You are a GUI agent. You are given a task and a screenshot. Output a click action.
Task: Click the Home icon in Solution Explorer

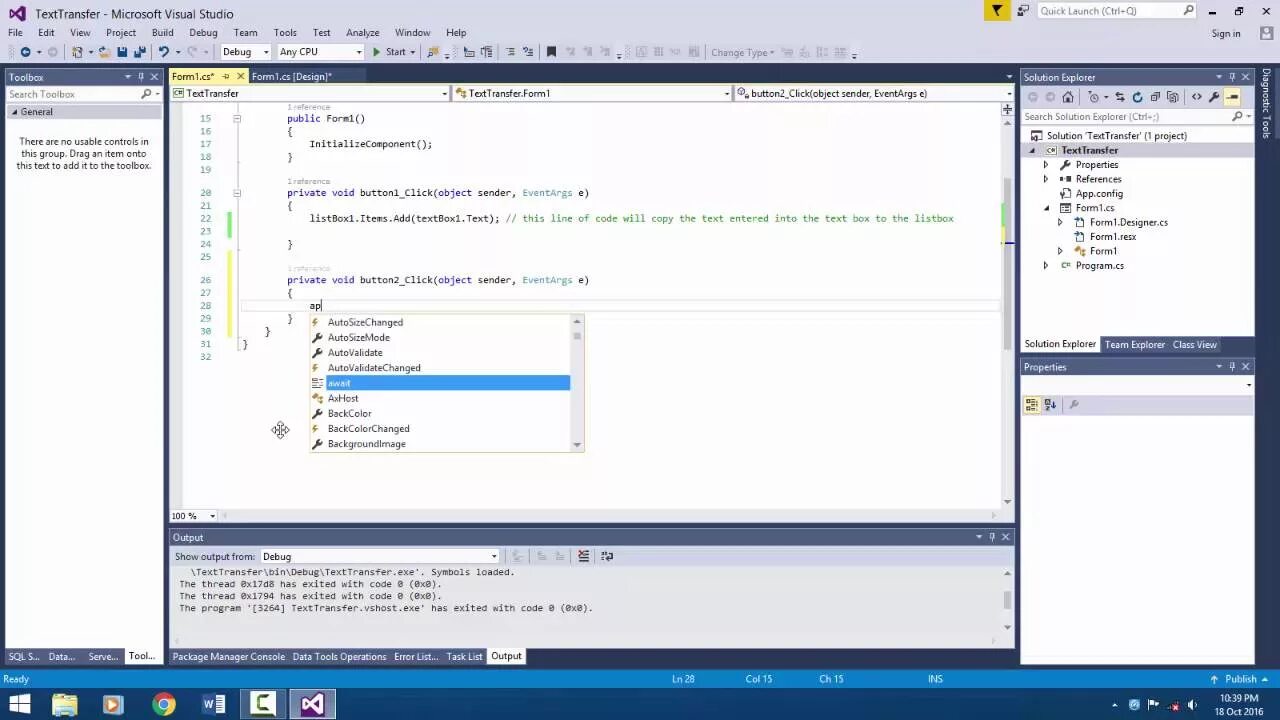(1068, 97)
